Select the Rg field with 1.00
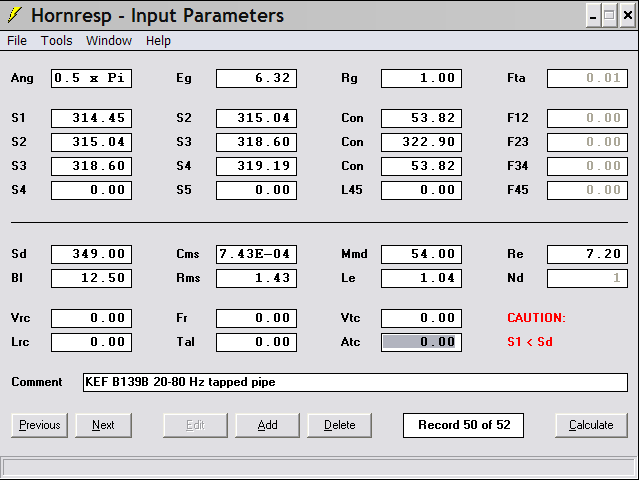The height and width of the screenshot is (480, 639). coord(421,78)
